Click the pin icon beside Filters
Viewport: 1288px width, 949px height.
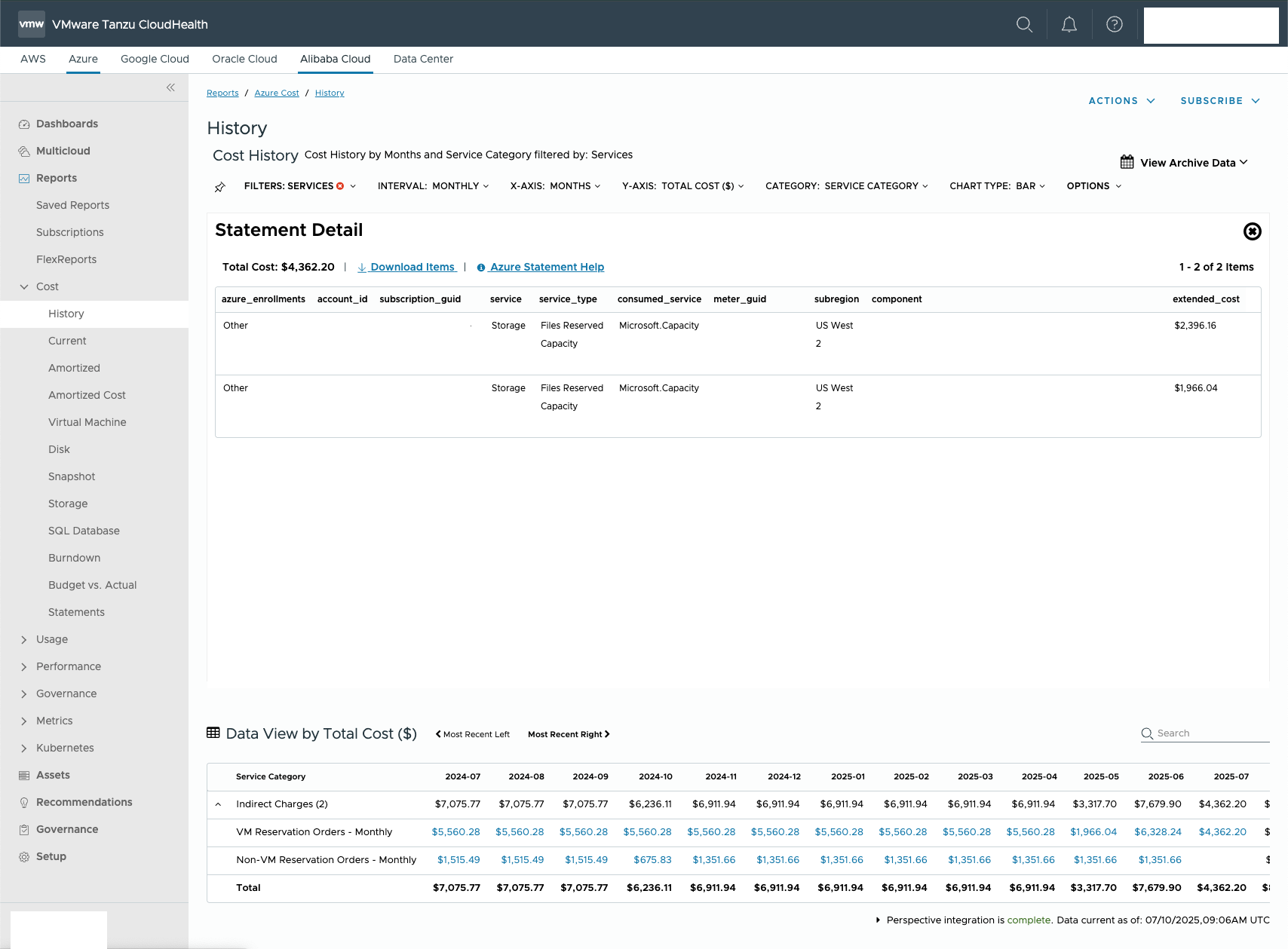tap(219, 187)
